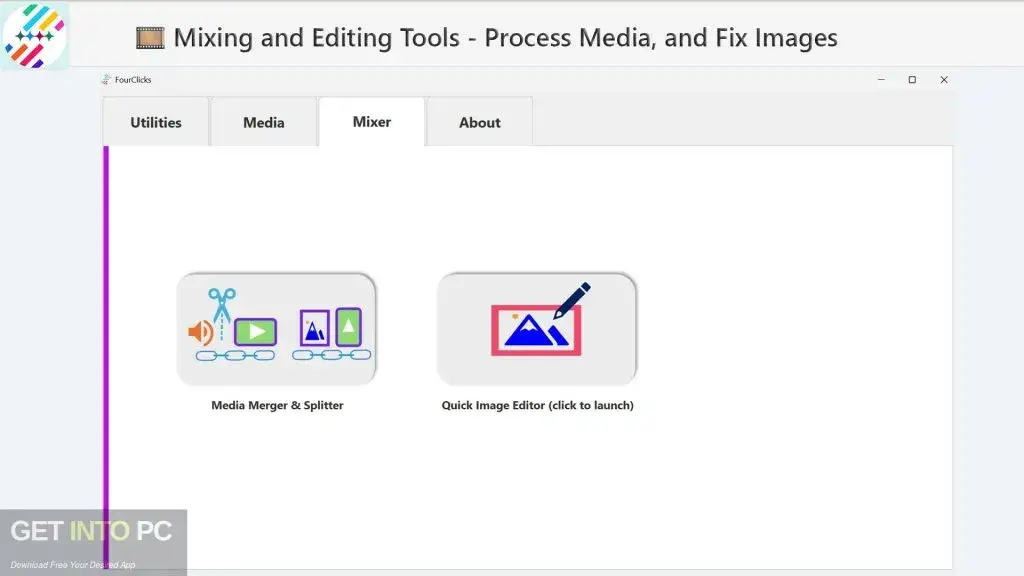The width and height of the screenshot is (1024, 576).
Task: Click the "Media Merger & Splitter" label
Action: pyautogui.click(x=277, y=406)
